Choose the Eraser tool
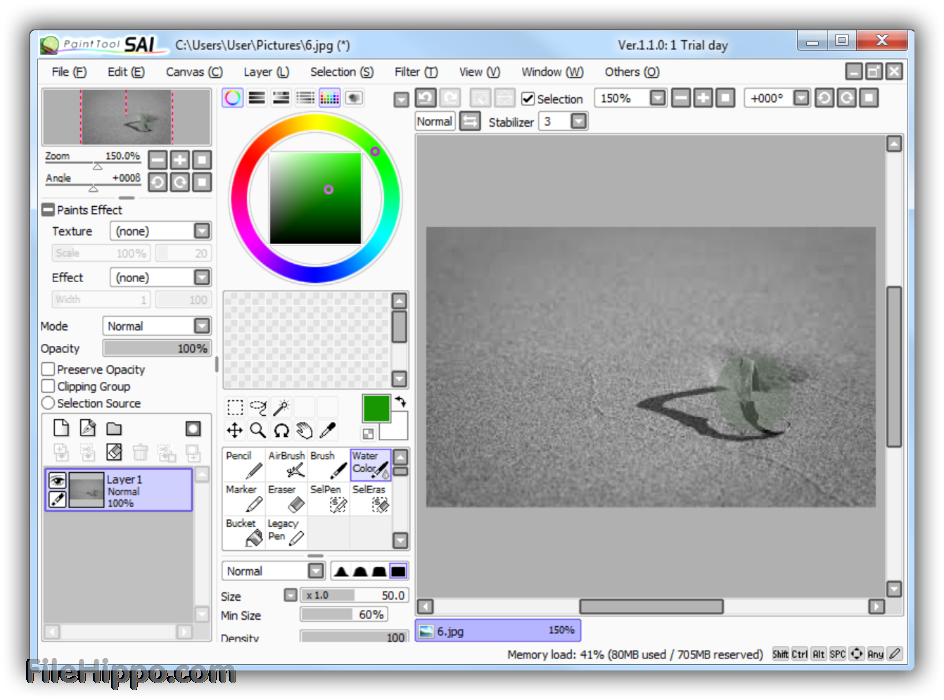Screen dimensions: 944x700 click(x=286, y=499)
